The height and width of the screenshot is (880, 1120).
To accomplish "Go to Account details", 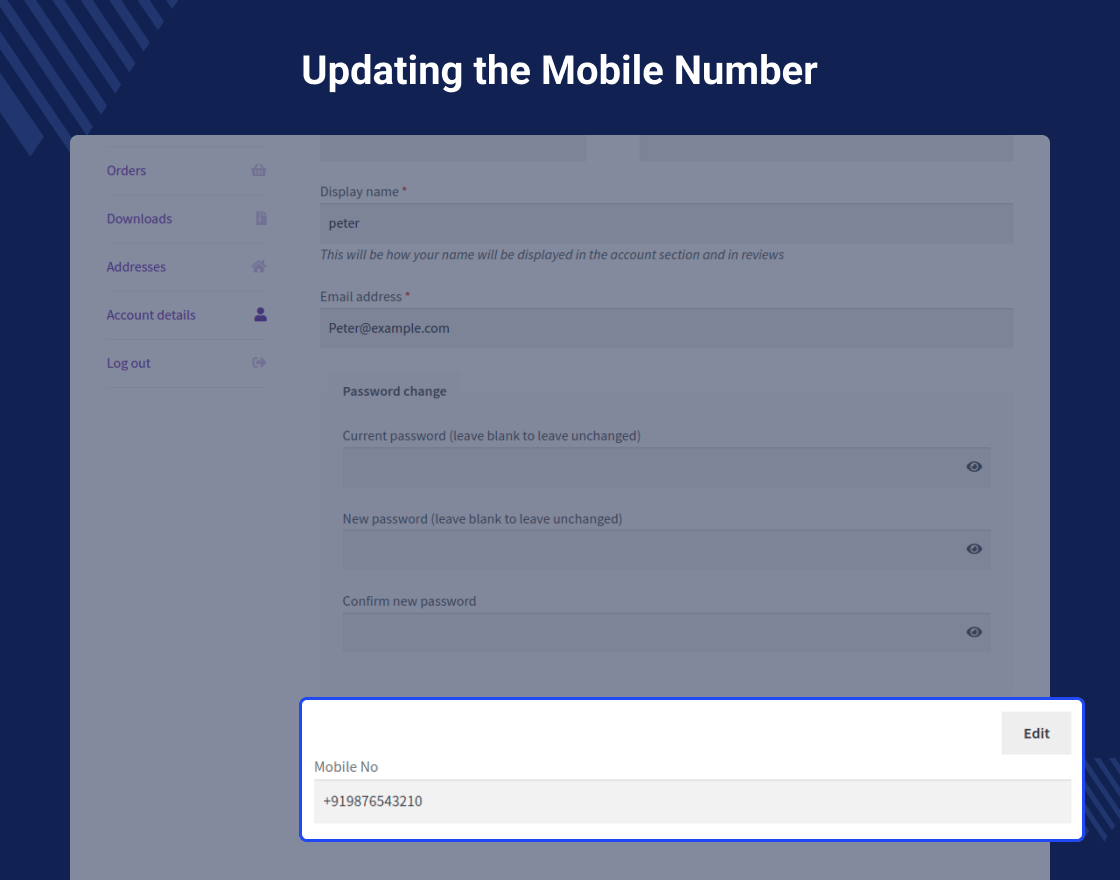I will 151,314.
